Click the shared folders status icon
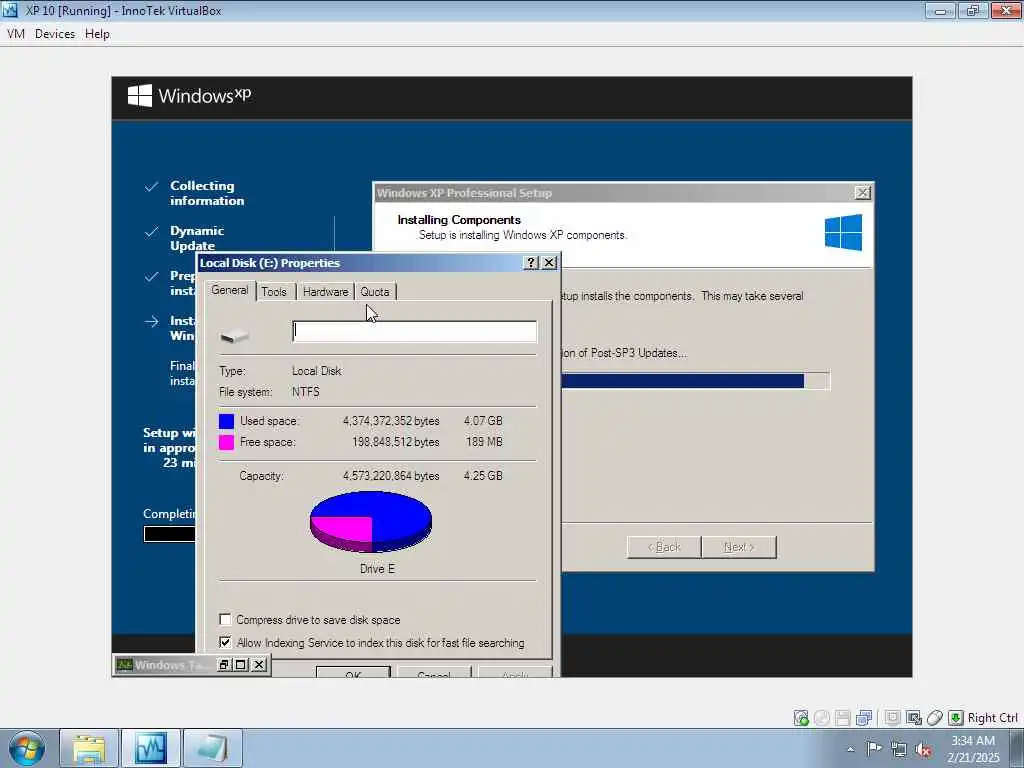The image size is (1024, 768). pyautogui.click(x=893, y=718)
